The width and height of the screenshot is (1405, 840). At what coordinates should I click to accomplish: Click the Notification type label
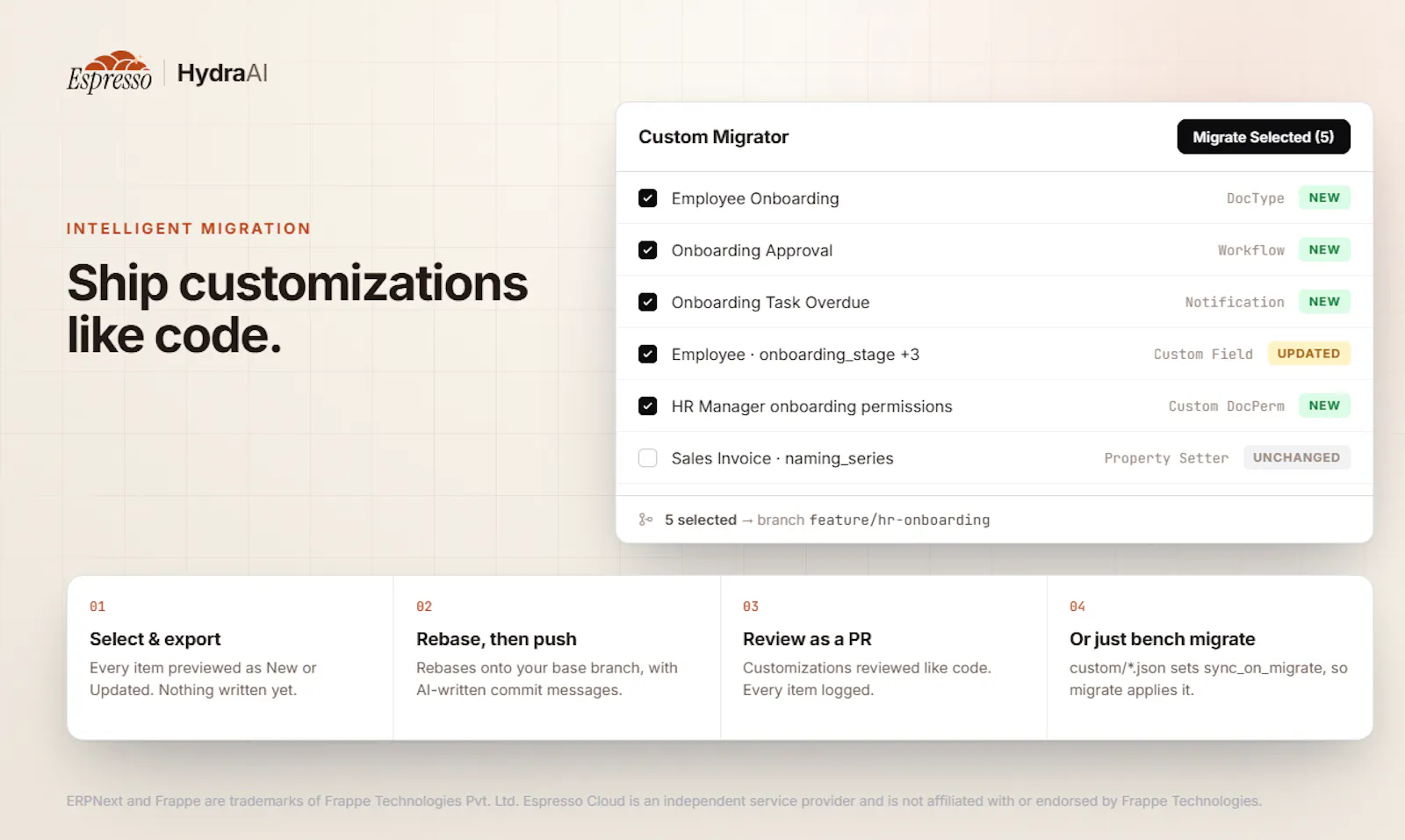(1235, 302)
